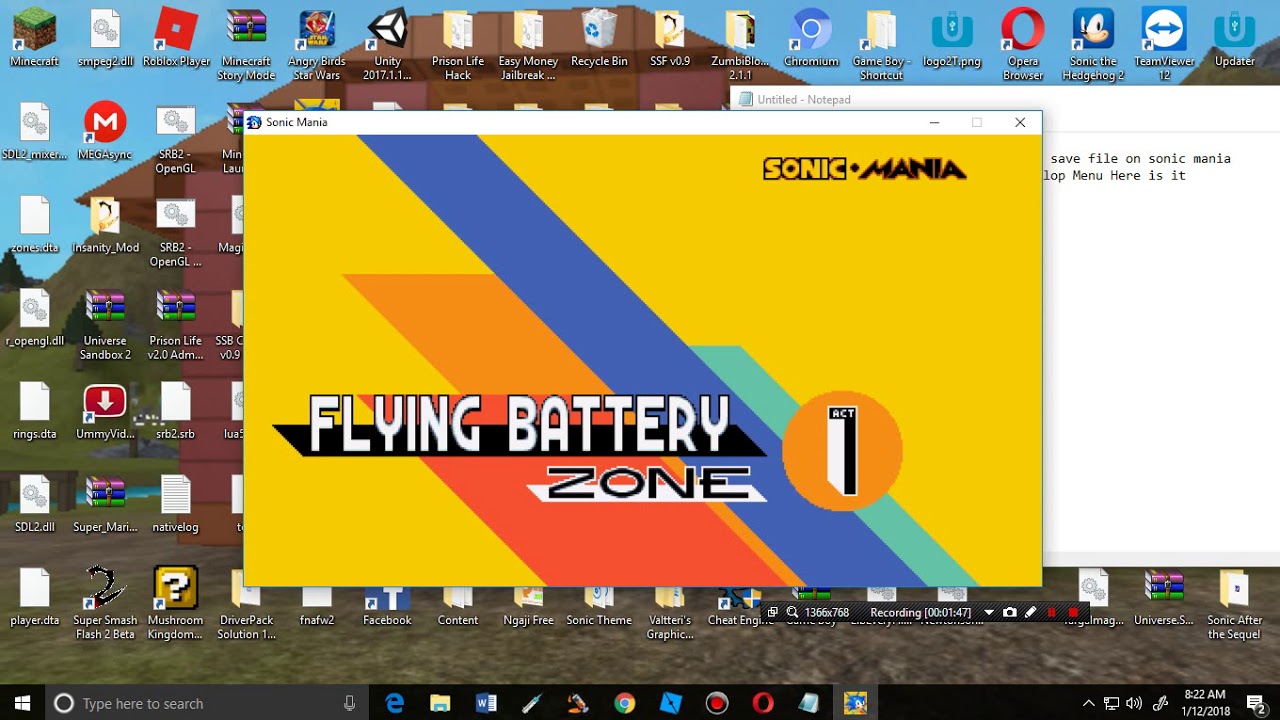
Task: Take a snapshot with recorder camera icon
Action: click(1009, 612)
